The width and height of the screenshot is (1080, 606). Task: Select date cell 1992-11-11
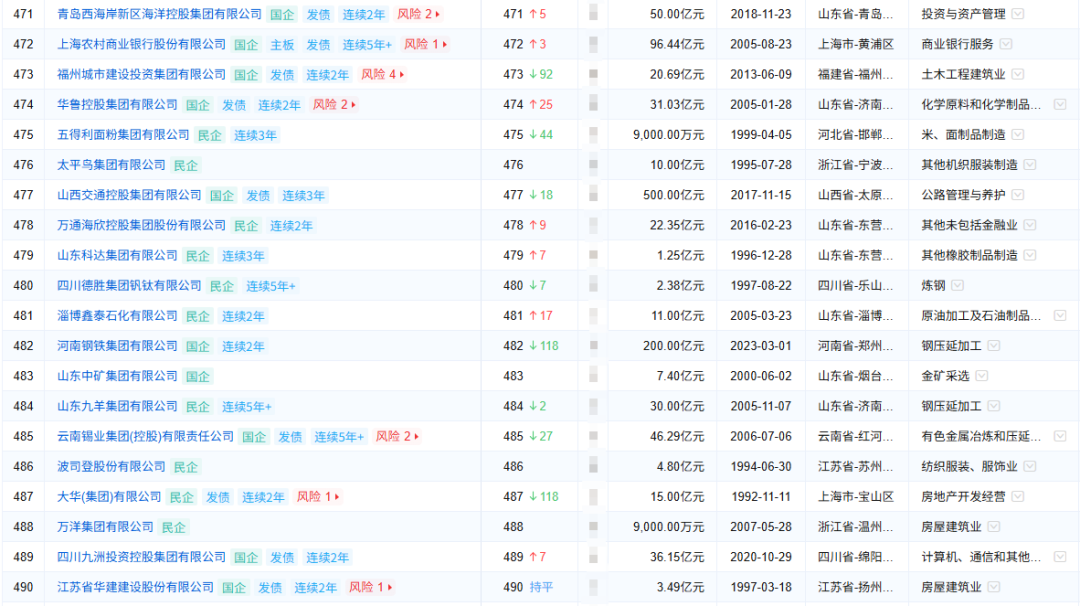pyautogui.click(x=761, y=497)
